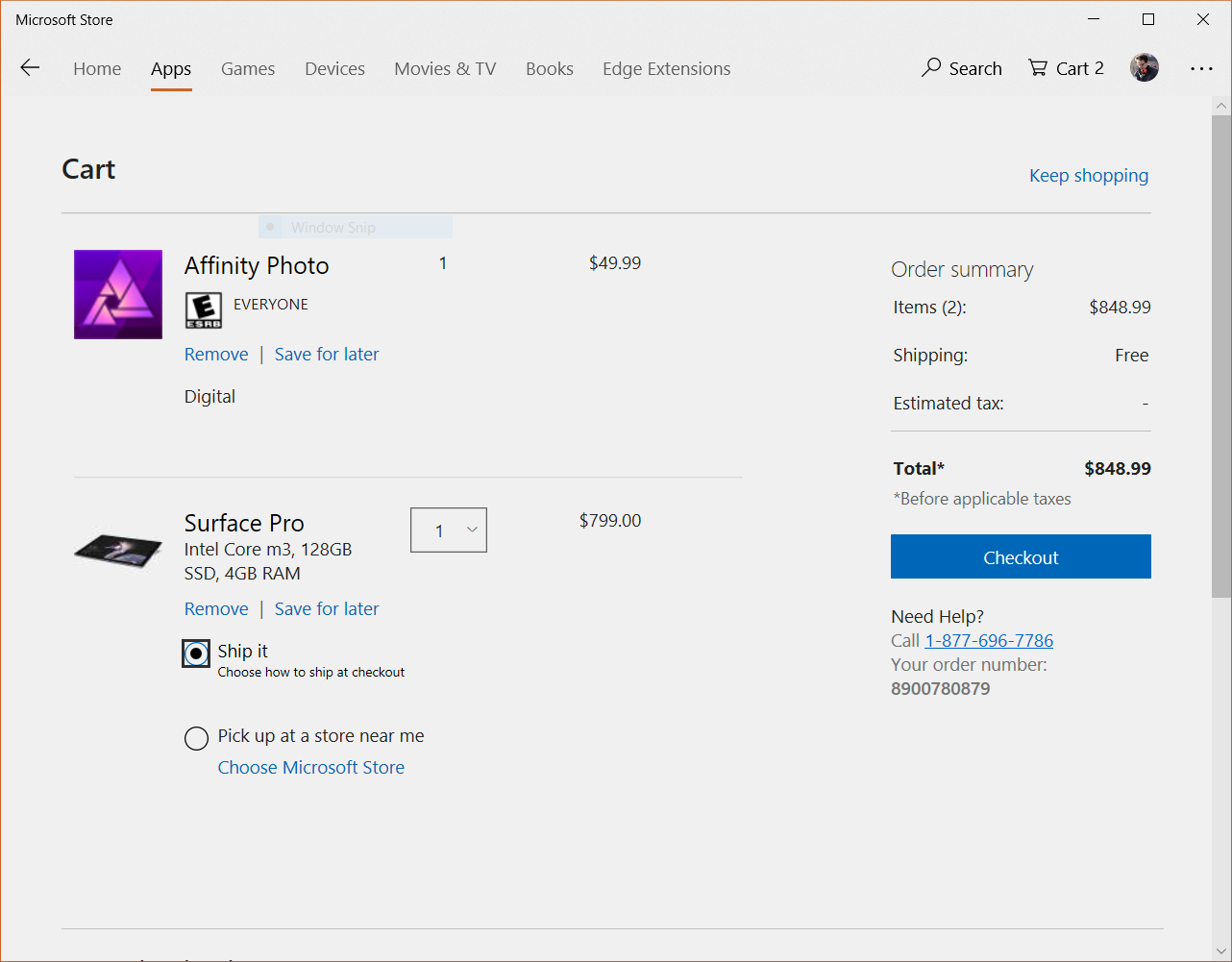Call the 1-877-696-7786 help number link
The image size is (1232, 962).
tap(989, 641)
